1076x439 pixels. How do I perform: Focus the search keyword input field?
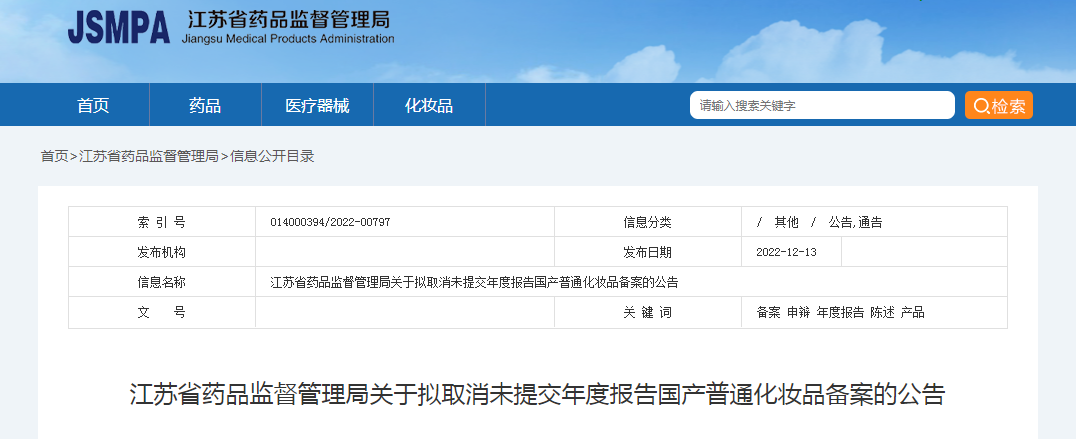(822, 106)
